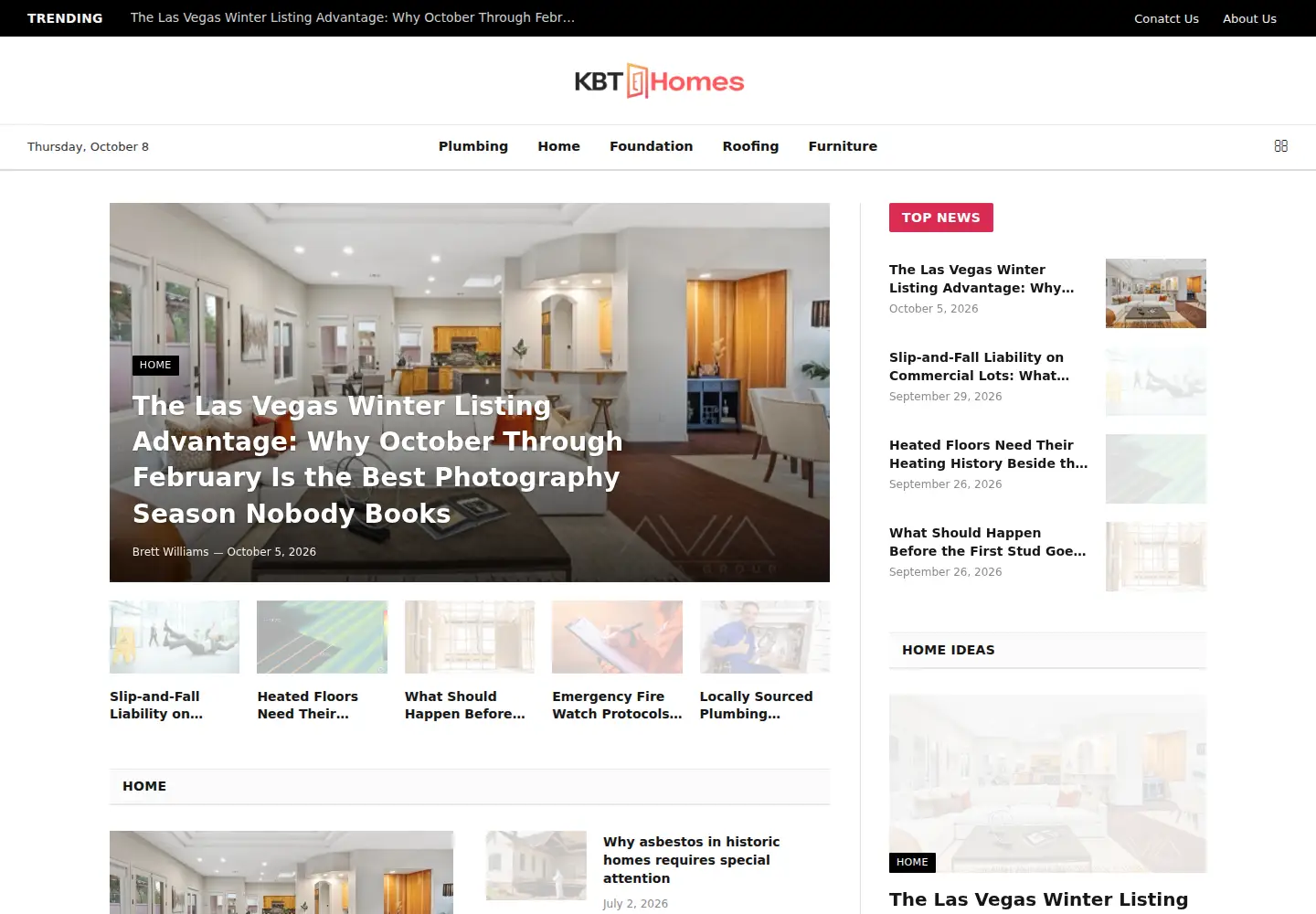
Task: Click the slip-and-fall thumbnail in Top News
Action: pyautogui.click(x=1156, y=381)
